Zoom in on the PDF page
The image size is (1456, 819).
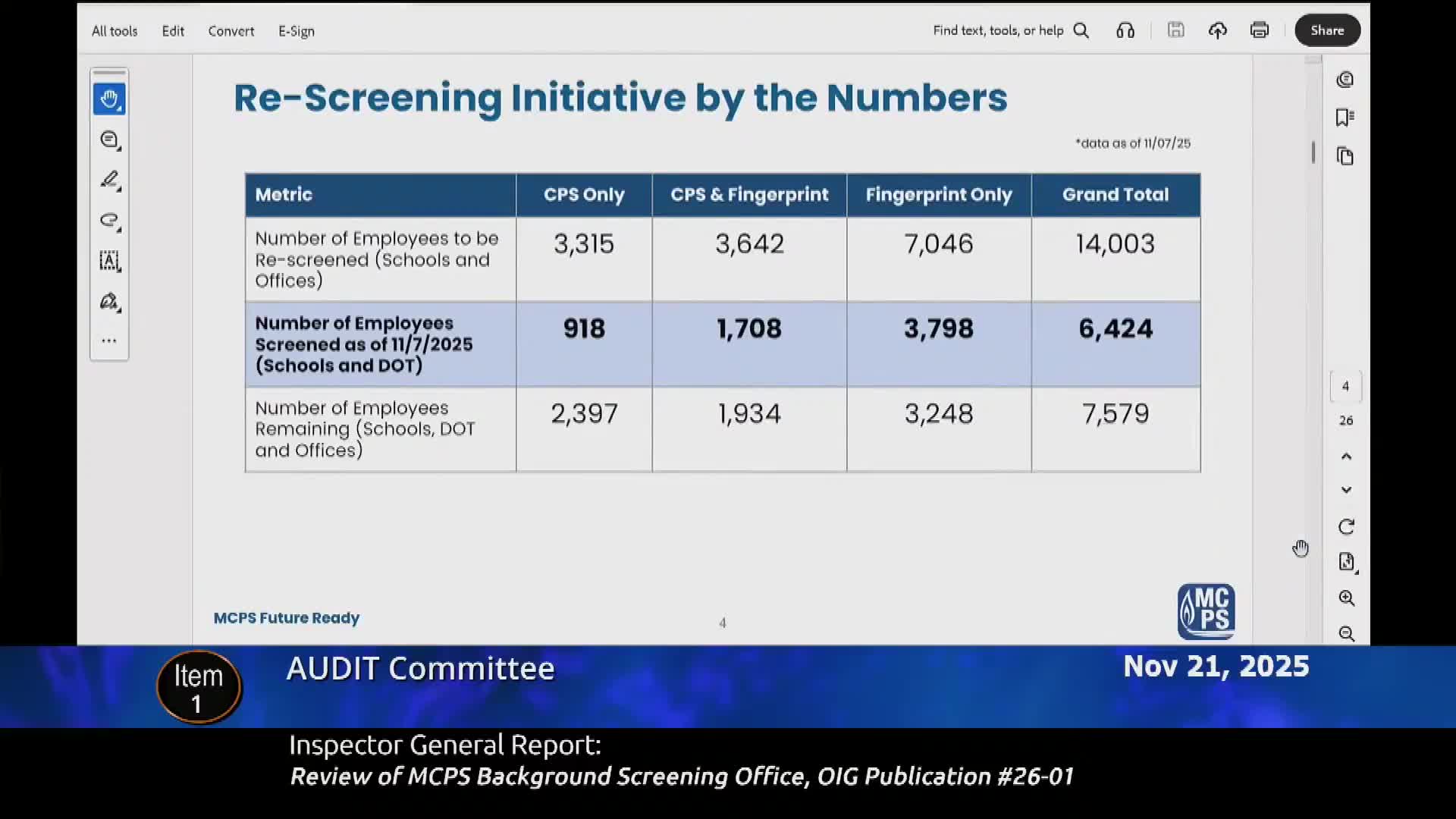click(1348, 598)
